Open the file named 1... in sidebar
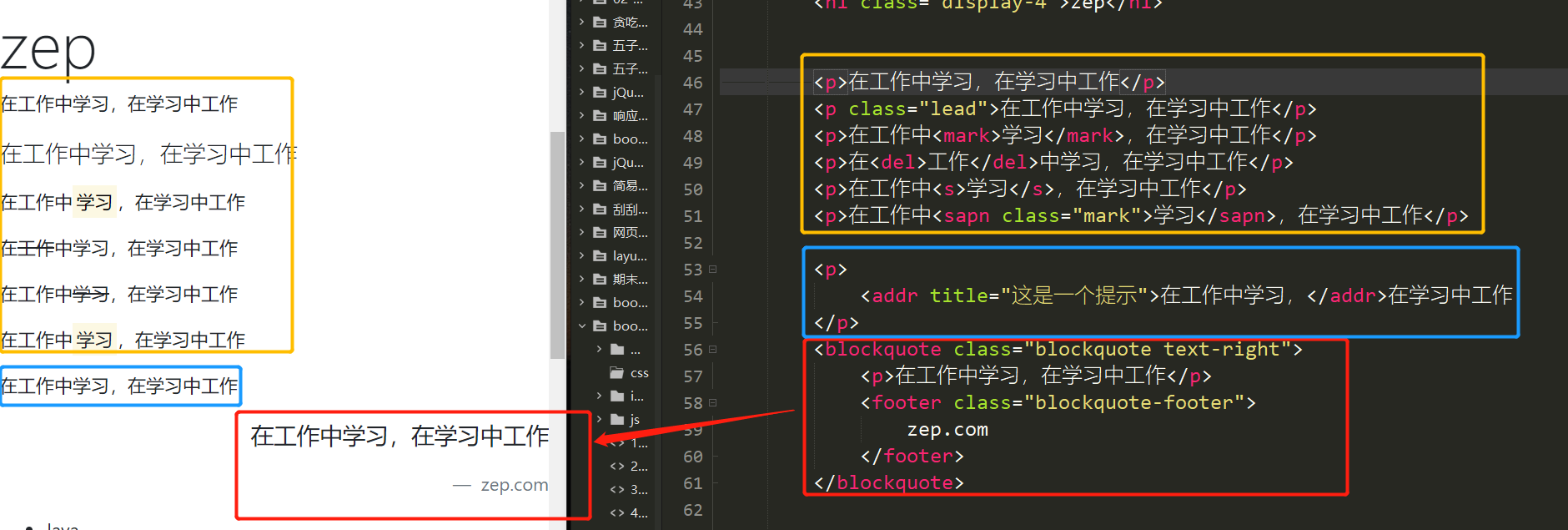Viewport: 1568px width, 530px height. coord(639,443)
